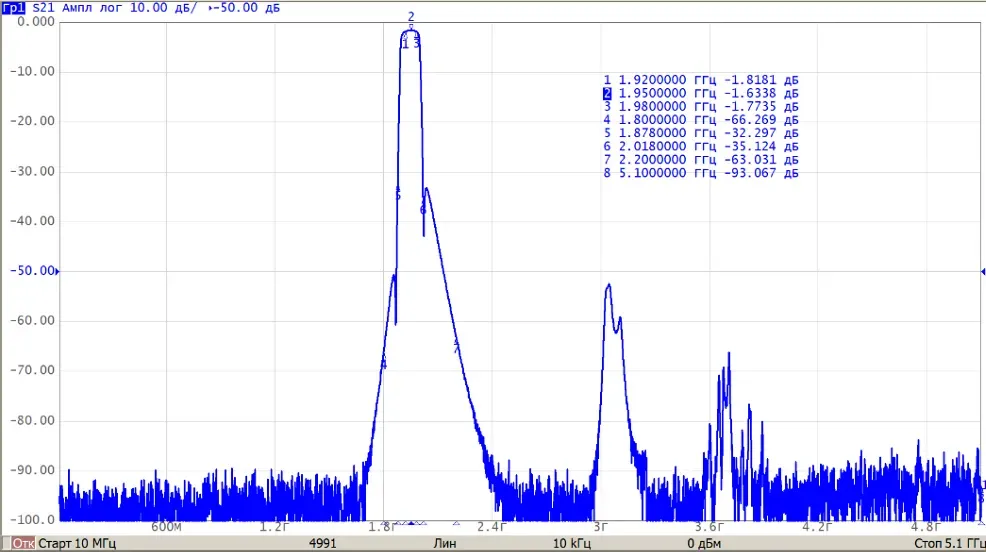Select the Гр1 trace label
This screenshot has height=552, width=986.
coord(13,8)
